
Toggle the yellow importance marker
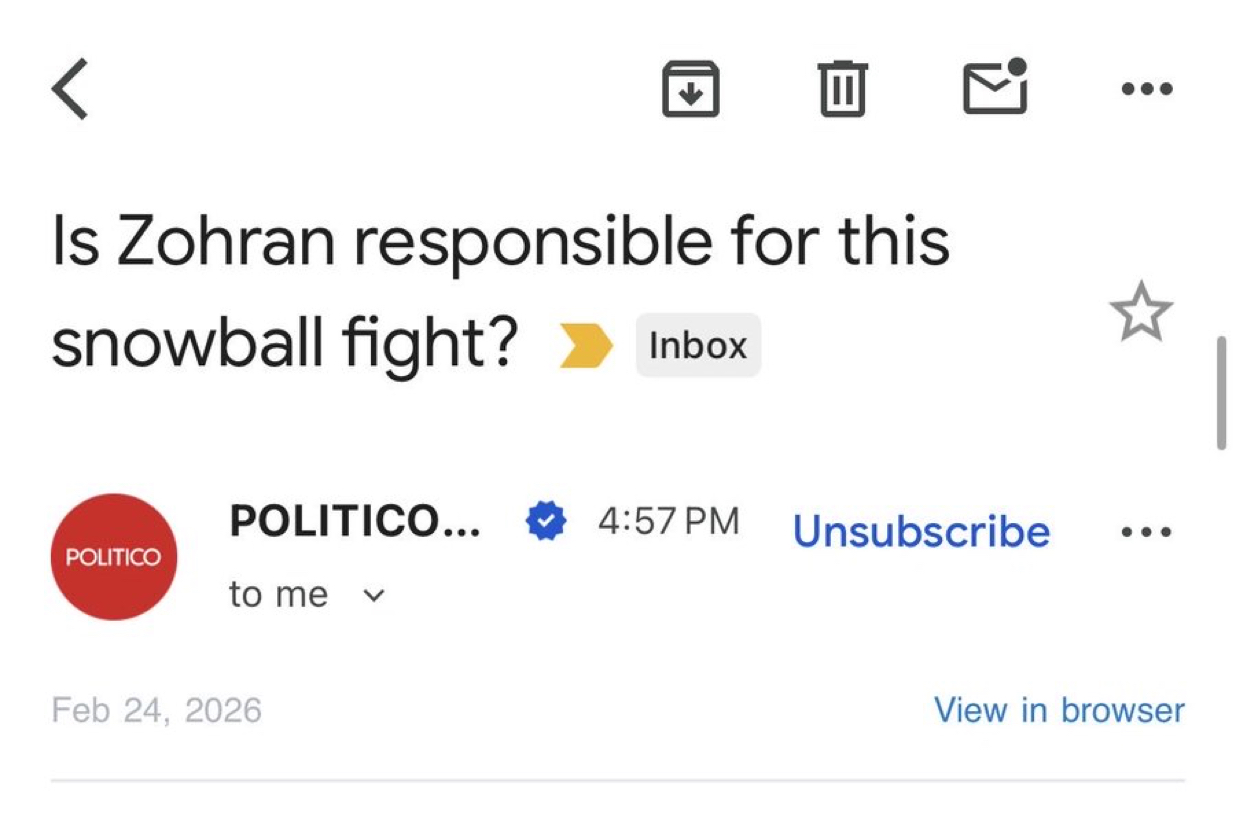(x=585, y=346)
